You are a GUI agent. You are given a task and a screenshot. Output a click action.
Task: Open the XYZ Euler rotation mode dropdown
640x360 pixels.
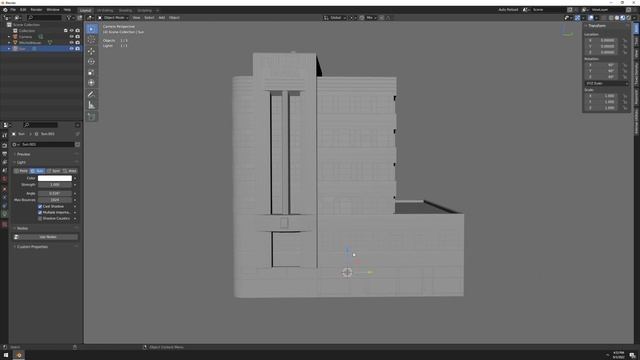[x=607, y=83]
